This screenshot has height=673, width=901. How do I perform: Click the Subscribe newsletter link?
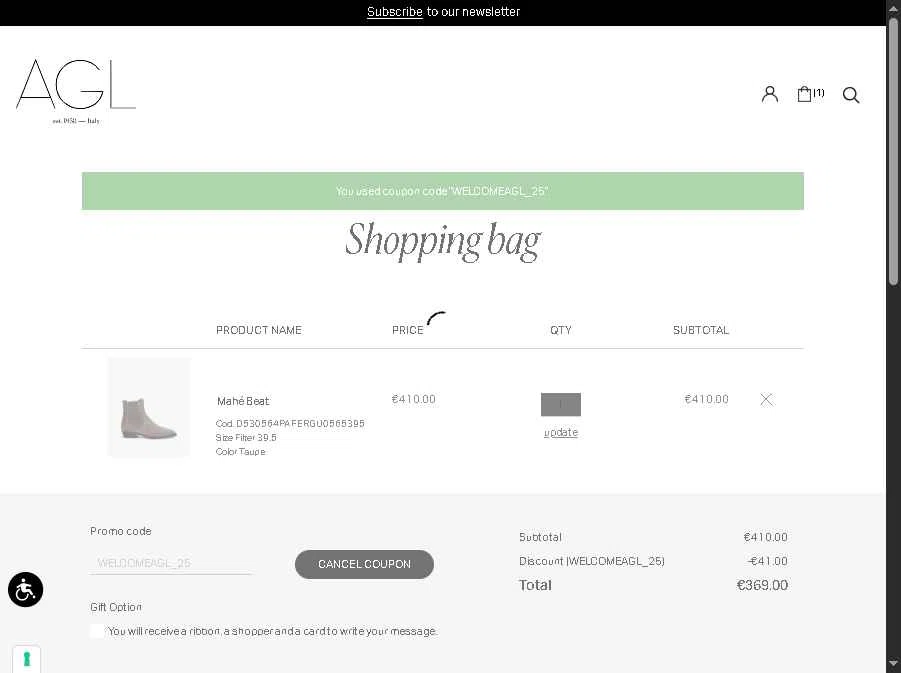[394, 11]
